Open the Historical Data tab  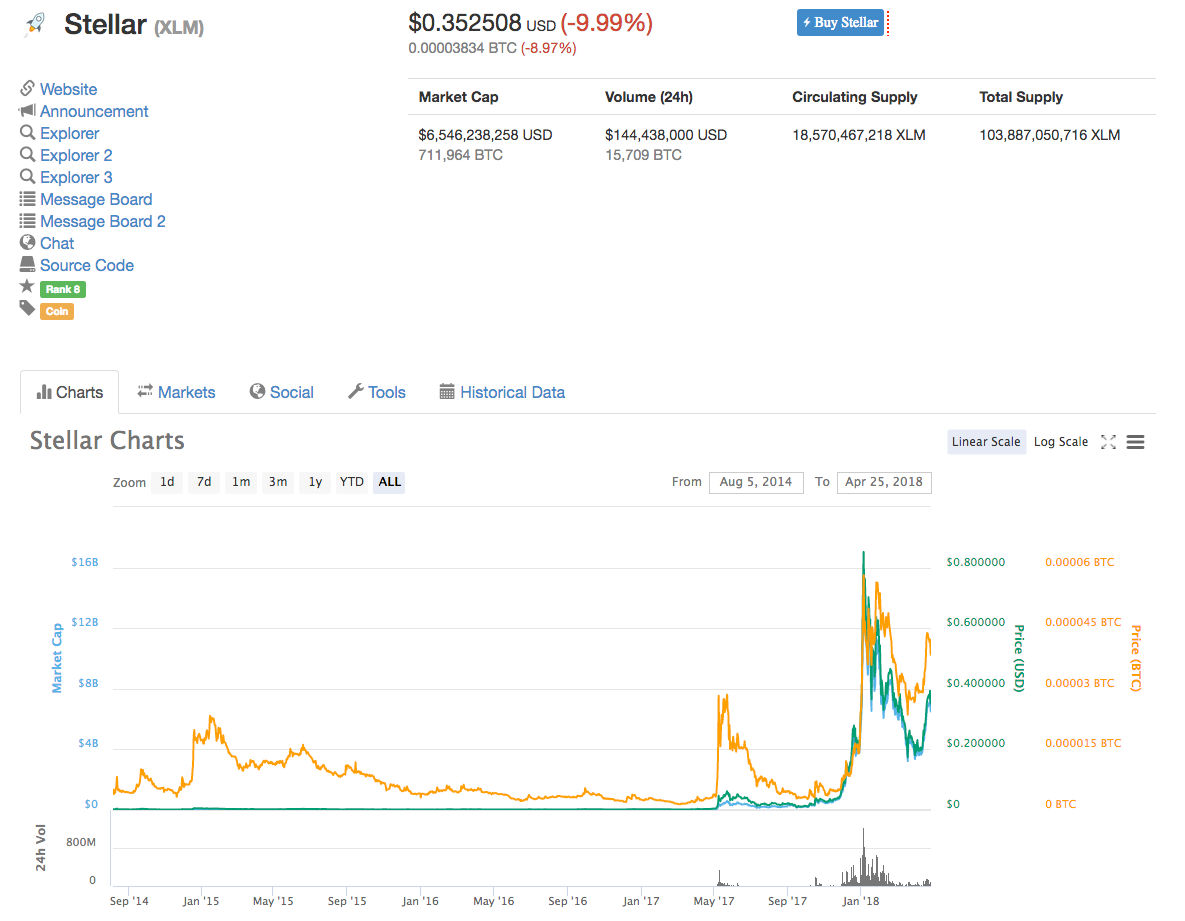pos(502,392)
